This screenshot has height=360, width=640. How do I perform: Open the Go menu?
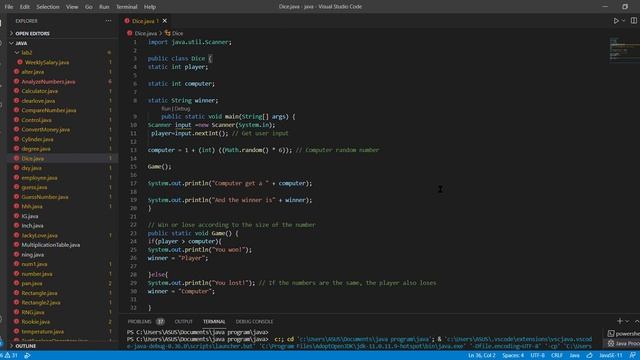pyautogui.click(x=89, y=7)
